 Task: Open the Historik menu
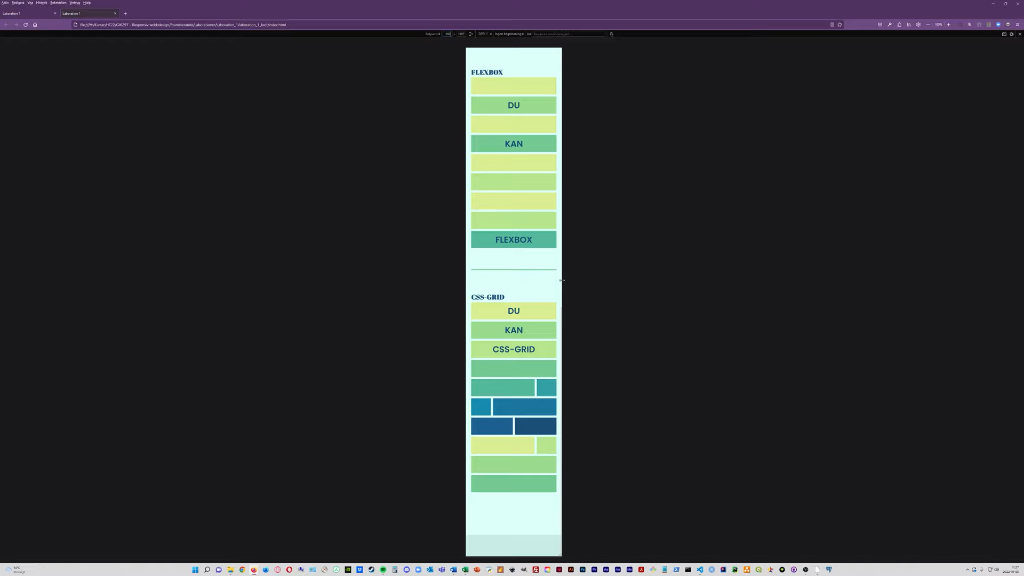pyautogui.click(x=42, y=3)
